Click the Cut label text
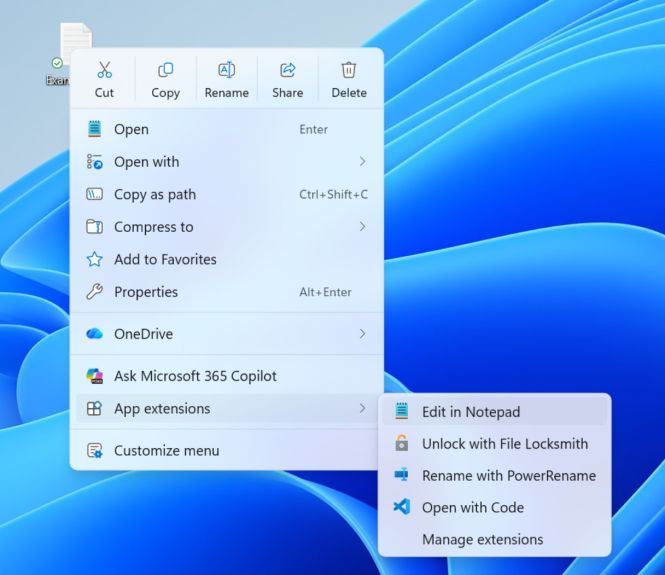 tap(104, 92)
